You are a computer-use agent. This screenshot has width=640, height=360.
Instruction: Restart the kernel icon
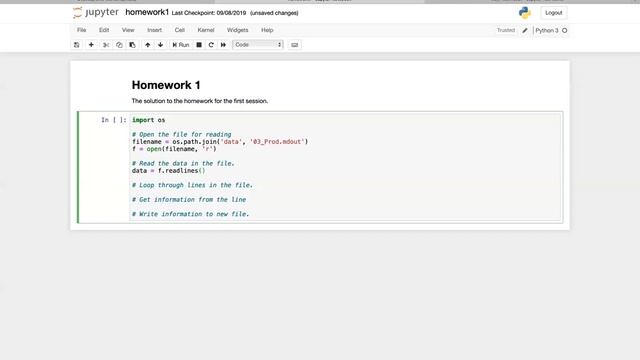coord(211,45)
